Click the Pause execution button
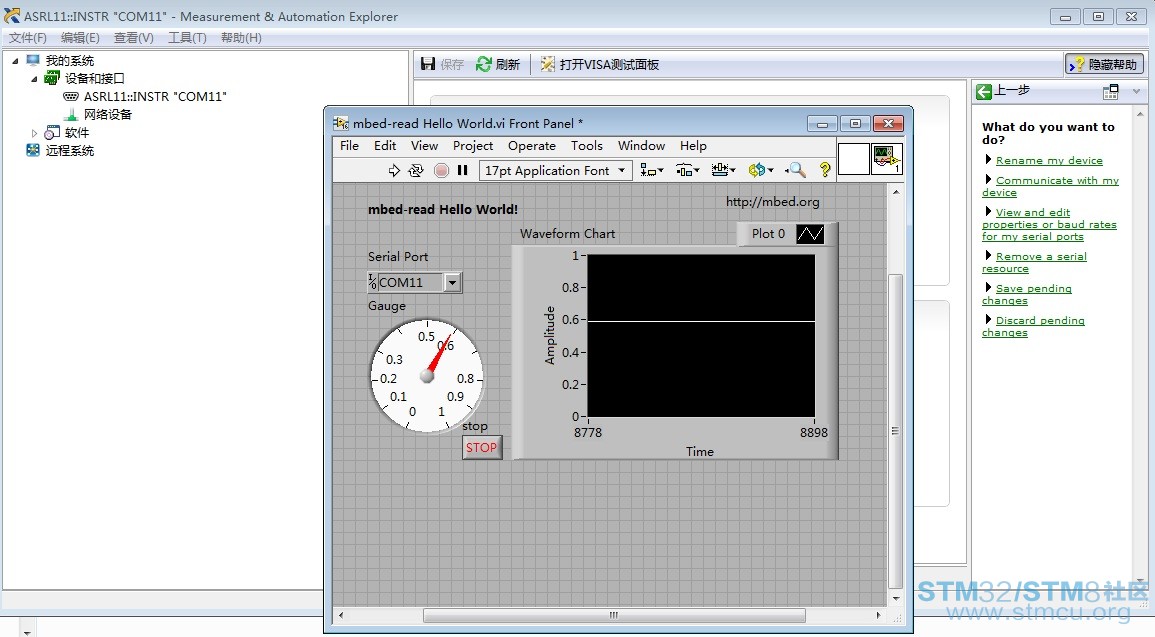Viewport: 1155px width, 637px height. 463,171
